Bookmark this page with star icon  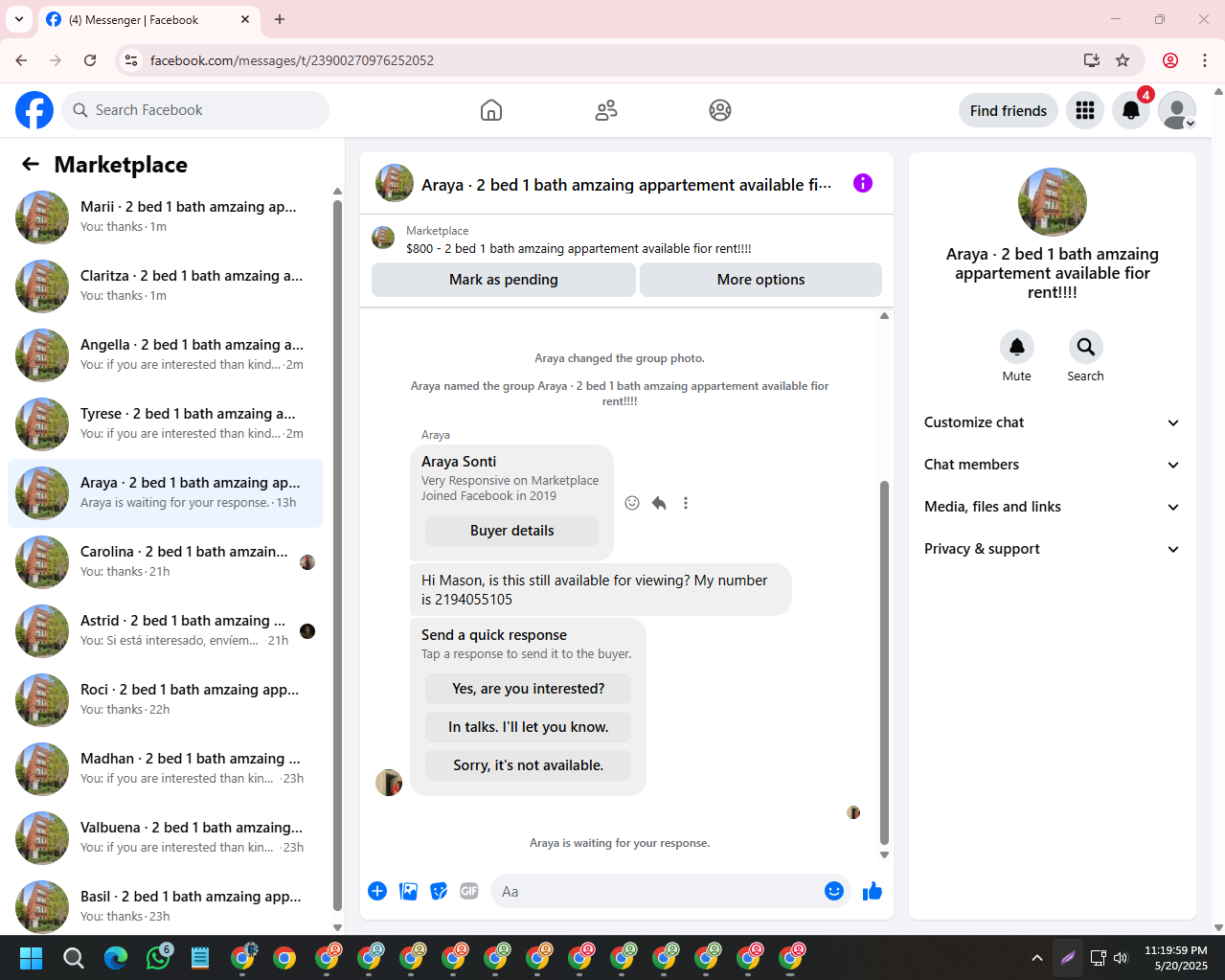(1123, 60)
